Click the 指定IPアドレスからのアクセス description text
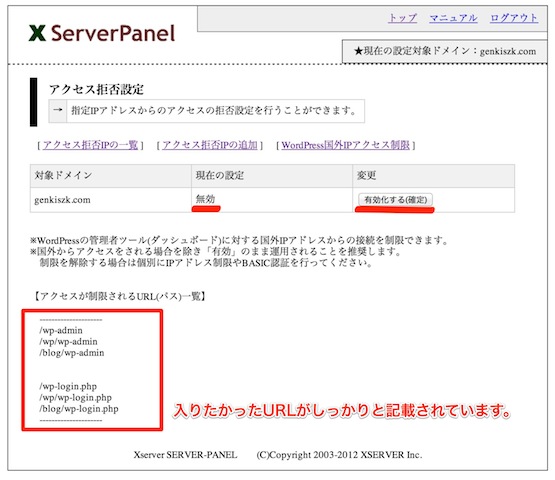 coord(214,110)
